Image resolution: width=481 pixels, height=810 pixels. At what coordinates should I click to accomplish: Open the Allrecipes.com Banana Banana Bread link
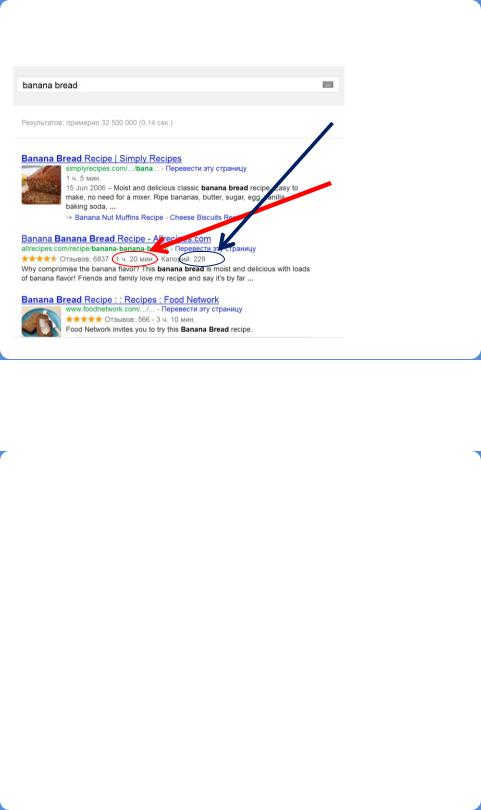point(116,239)
